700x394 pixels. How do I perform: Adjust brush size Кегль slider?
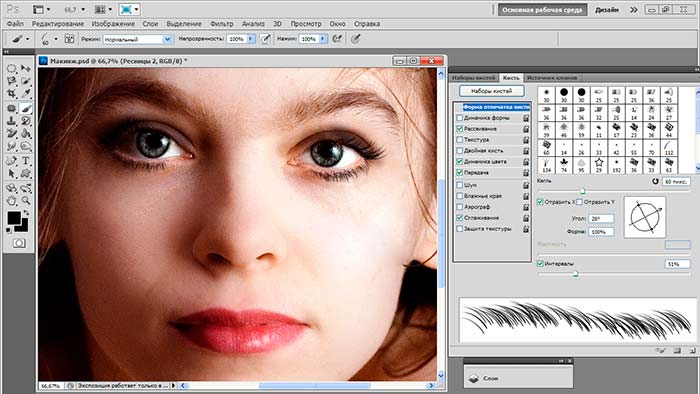[583, 191]
